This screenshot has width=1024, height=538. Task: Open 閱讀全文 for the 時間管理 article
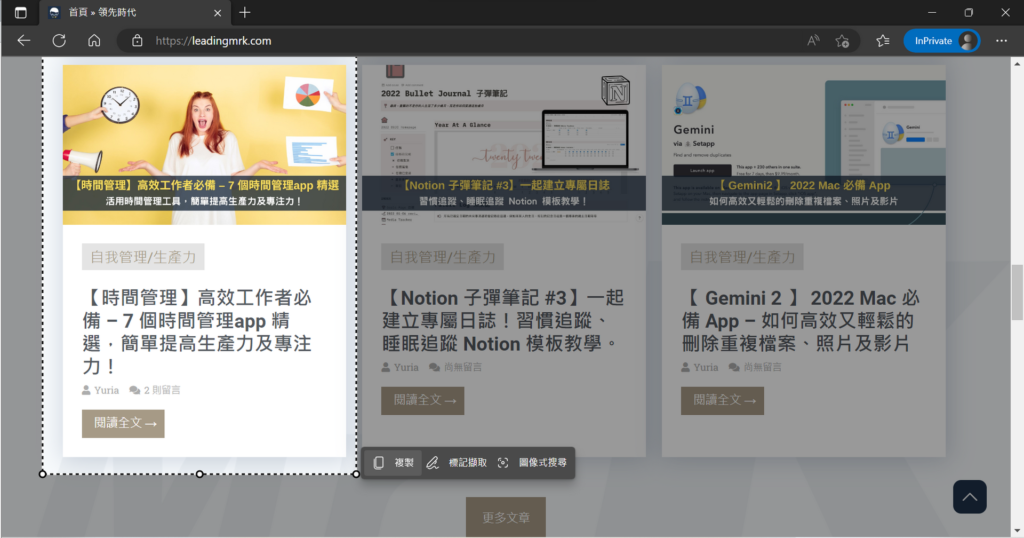tap(123, 423)
